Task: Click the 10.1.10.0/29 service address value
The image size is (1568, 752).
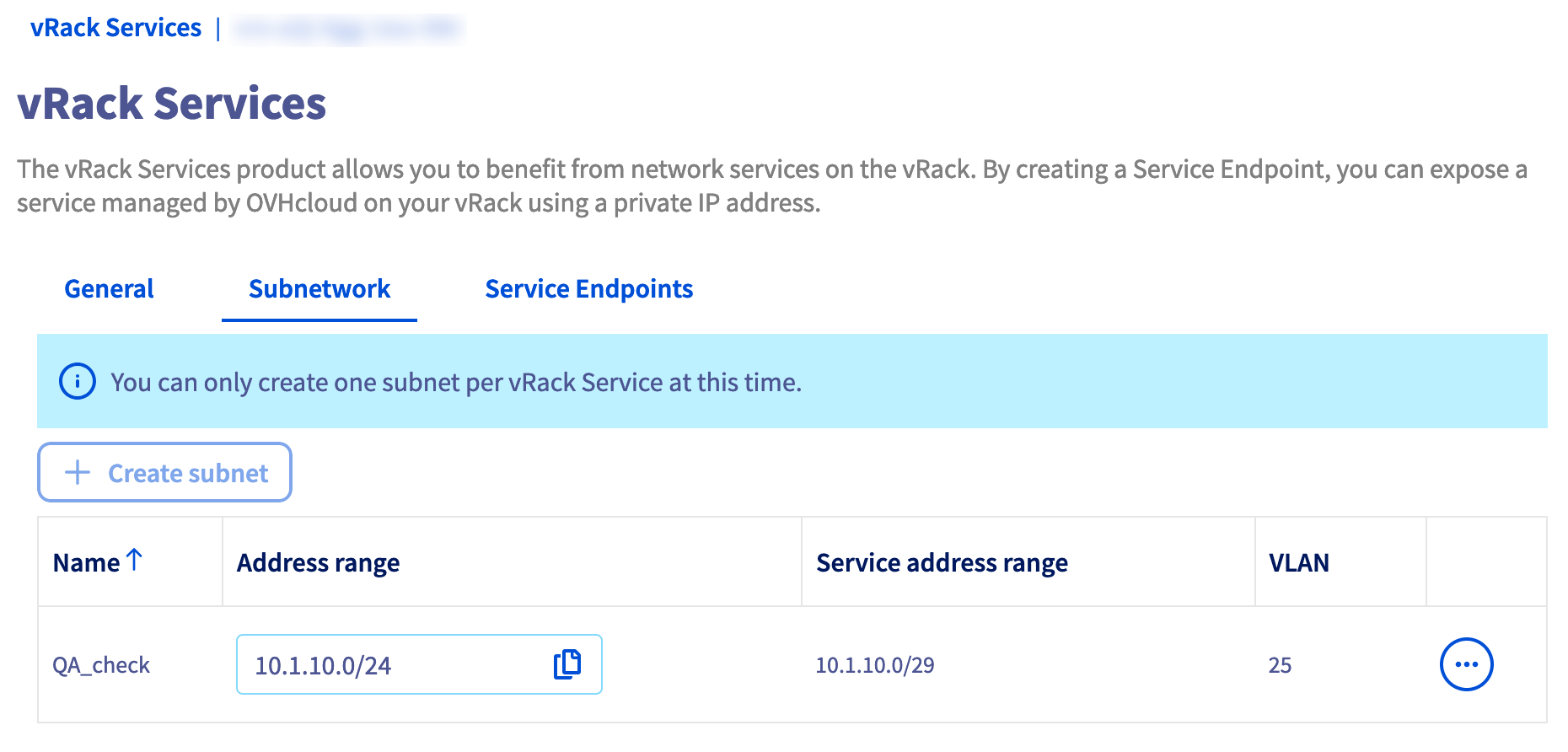Action: (x=874, y=665)
